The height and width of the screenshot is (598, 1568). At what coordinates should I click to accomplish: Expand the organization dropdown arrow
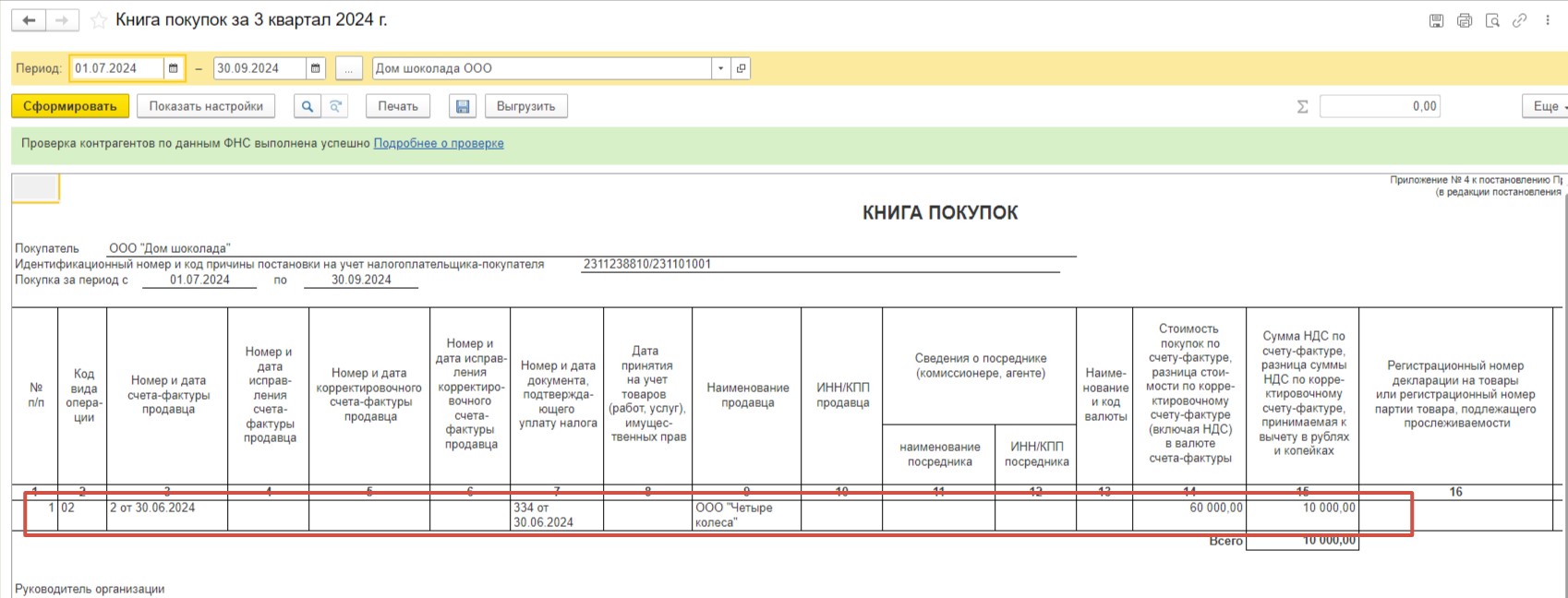click(721, 68)
